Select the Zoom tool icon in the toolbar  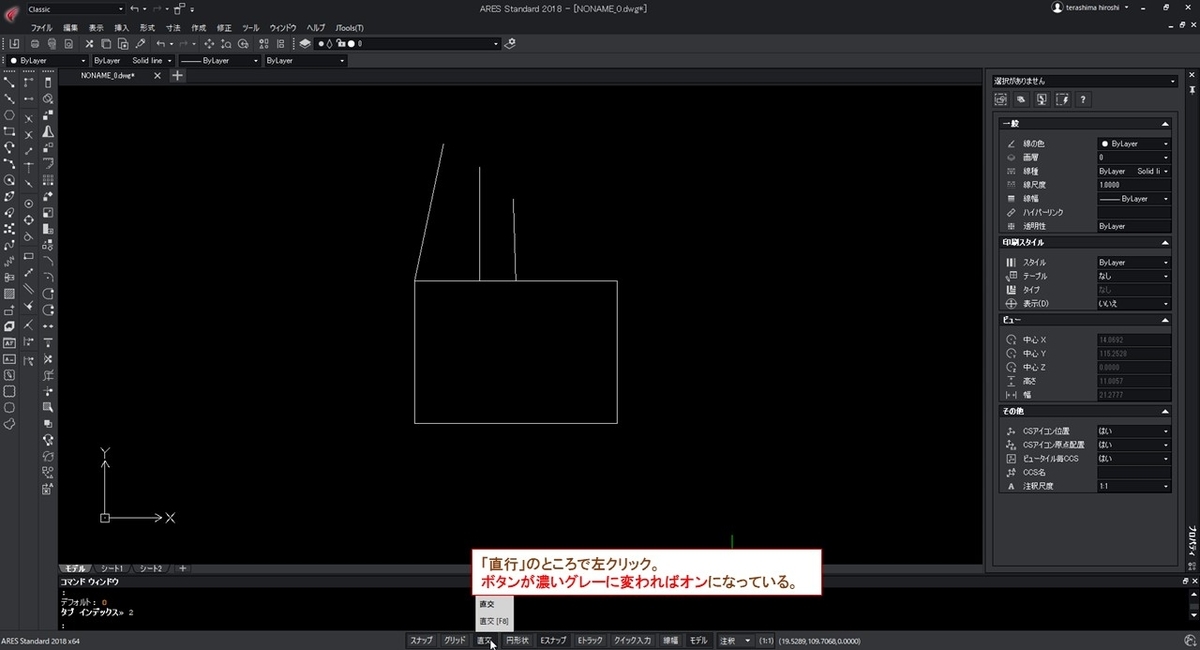point(227,43)
